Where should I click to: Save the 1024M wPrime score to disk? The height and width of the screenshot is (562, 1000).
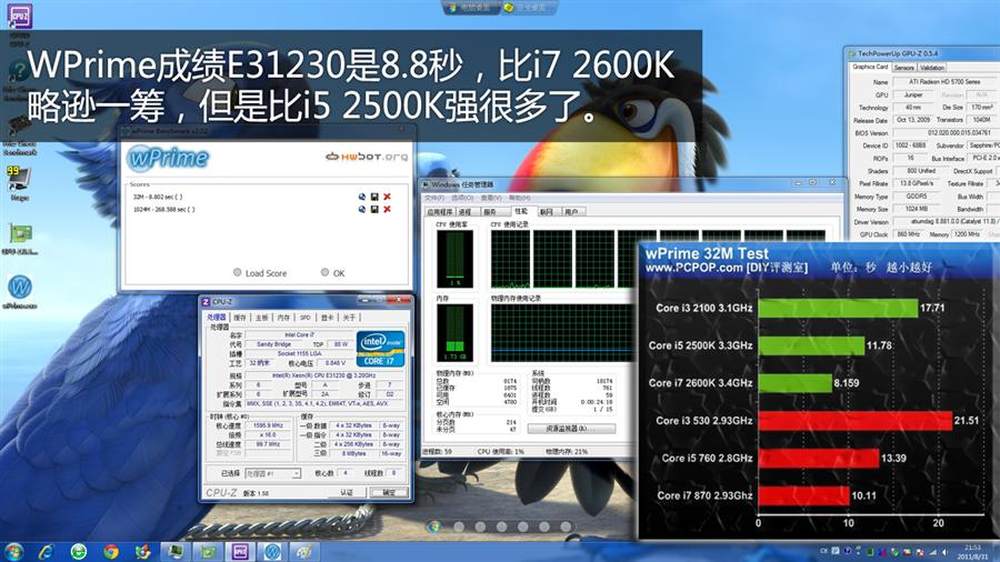point(374,209)
